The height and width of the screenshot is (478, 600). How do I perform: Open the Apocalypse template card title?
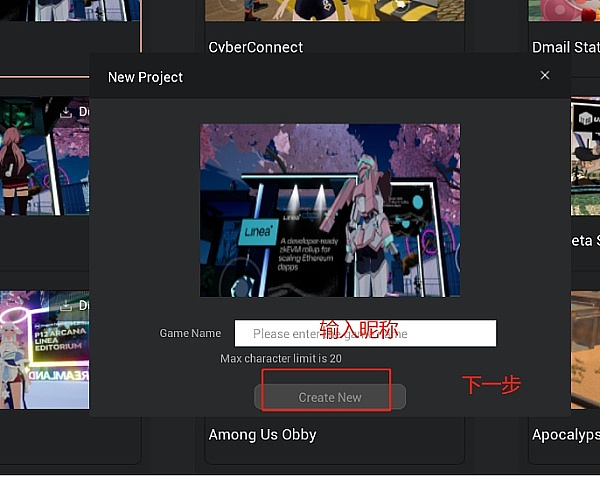[x=566, y=435]
